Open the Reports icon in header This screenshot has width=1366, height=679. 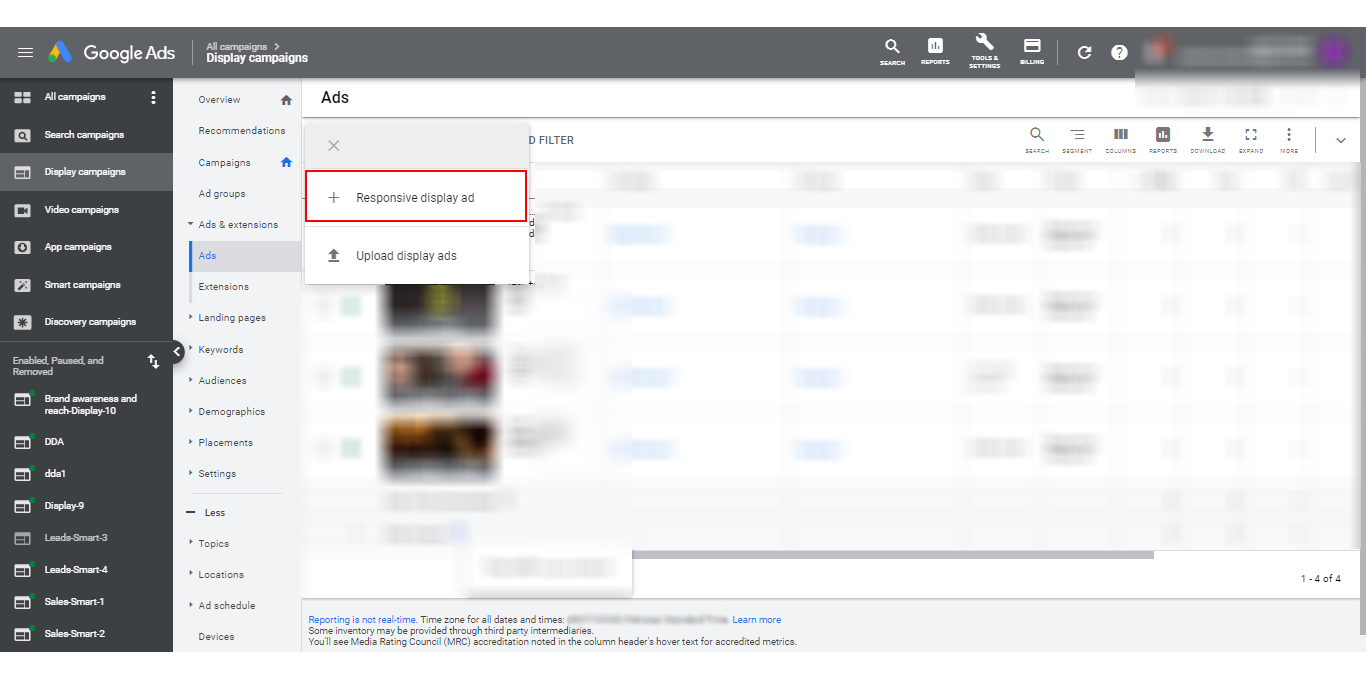coord(935,52)
